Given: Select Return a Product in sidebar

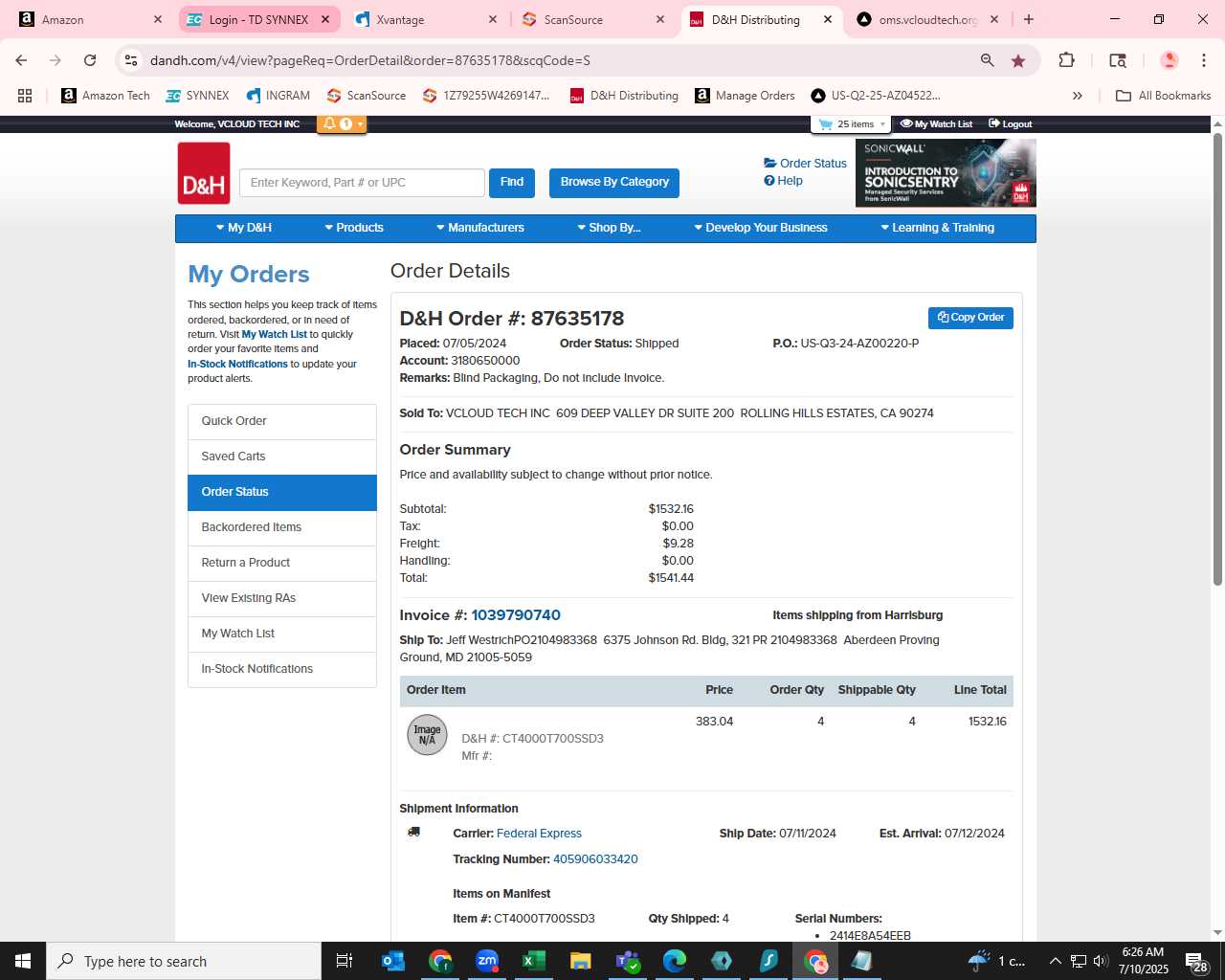Looking at the screenshot, I should (282, 563).
